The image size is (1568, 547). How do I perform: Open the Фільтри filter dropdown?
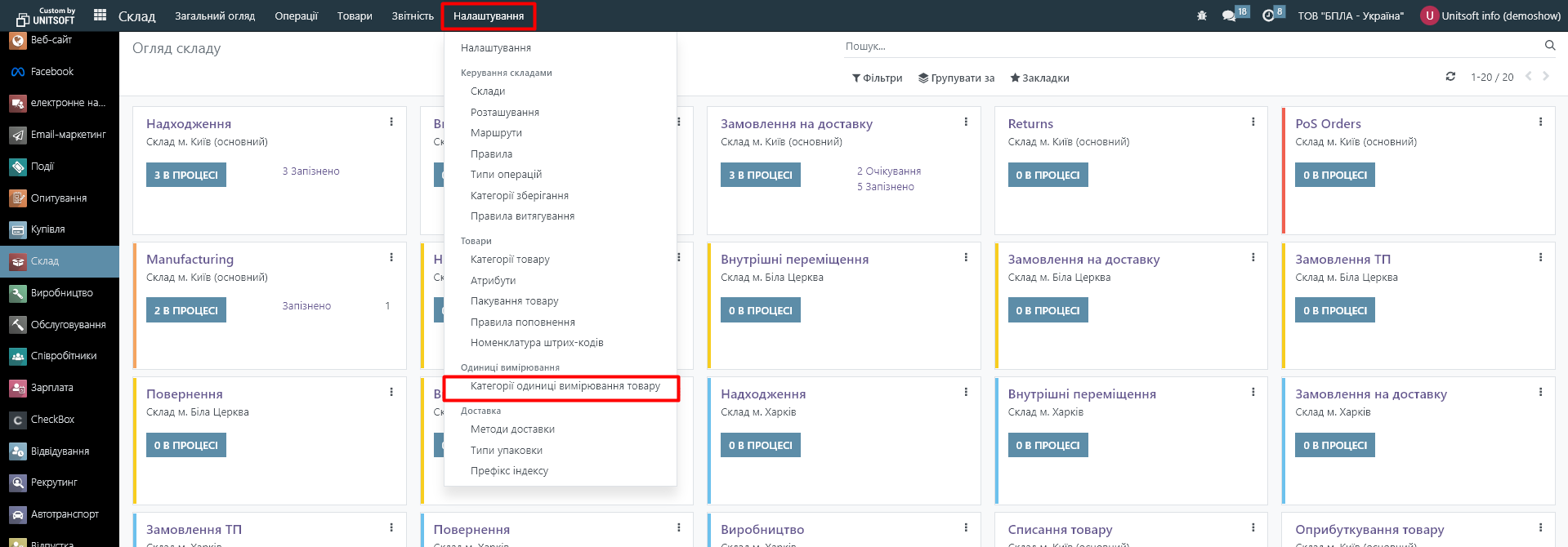point(877,78)
